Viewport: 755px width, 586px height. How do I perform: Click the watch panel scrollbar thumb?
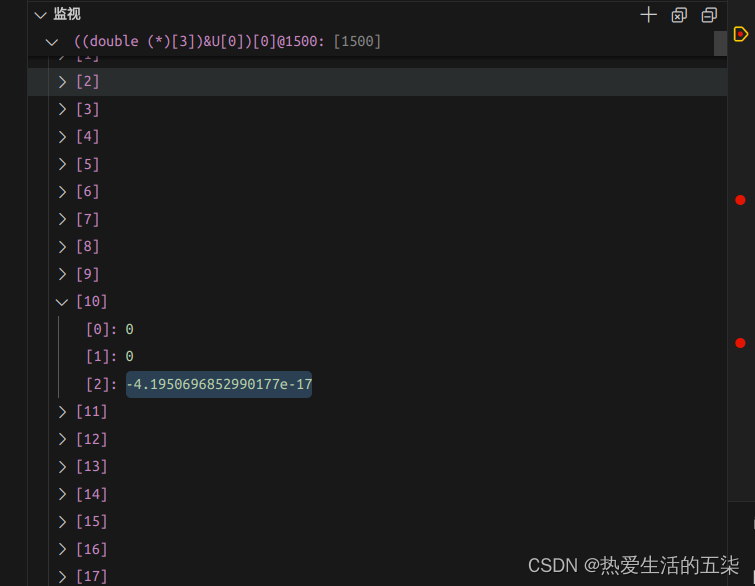(720, 43)
